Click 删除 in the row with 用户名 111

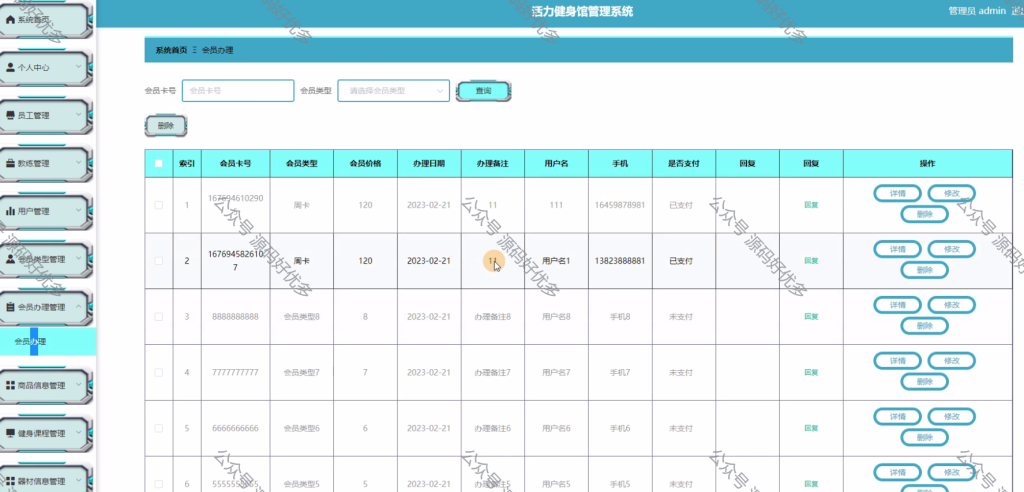coord(925,214)
